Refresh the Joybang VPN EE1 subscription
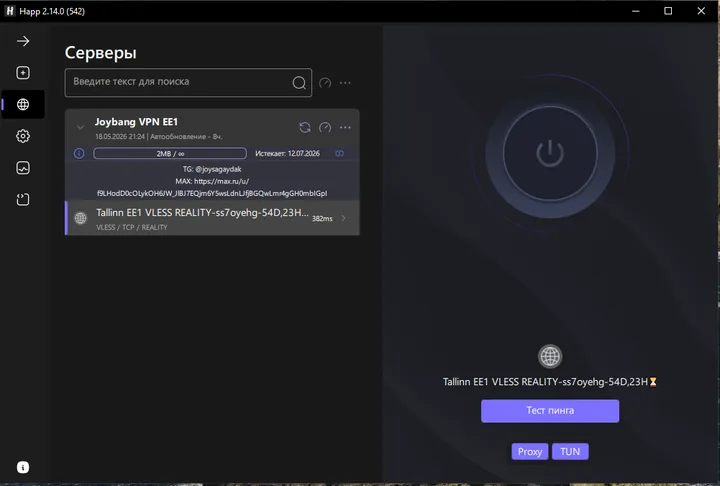The width and height of the screenshot is (720, 486). click(305, 127)
